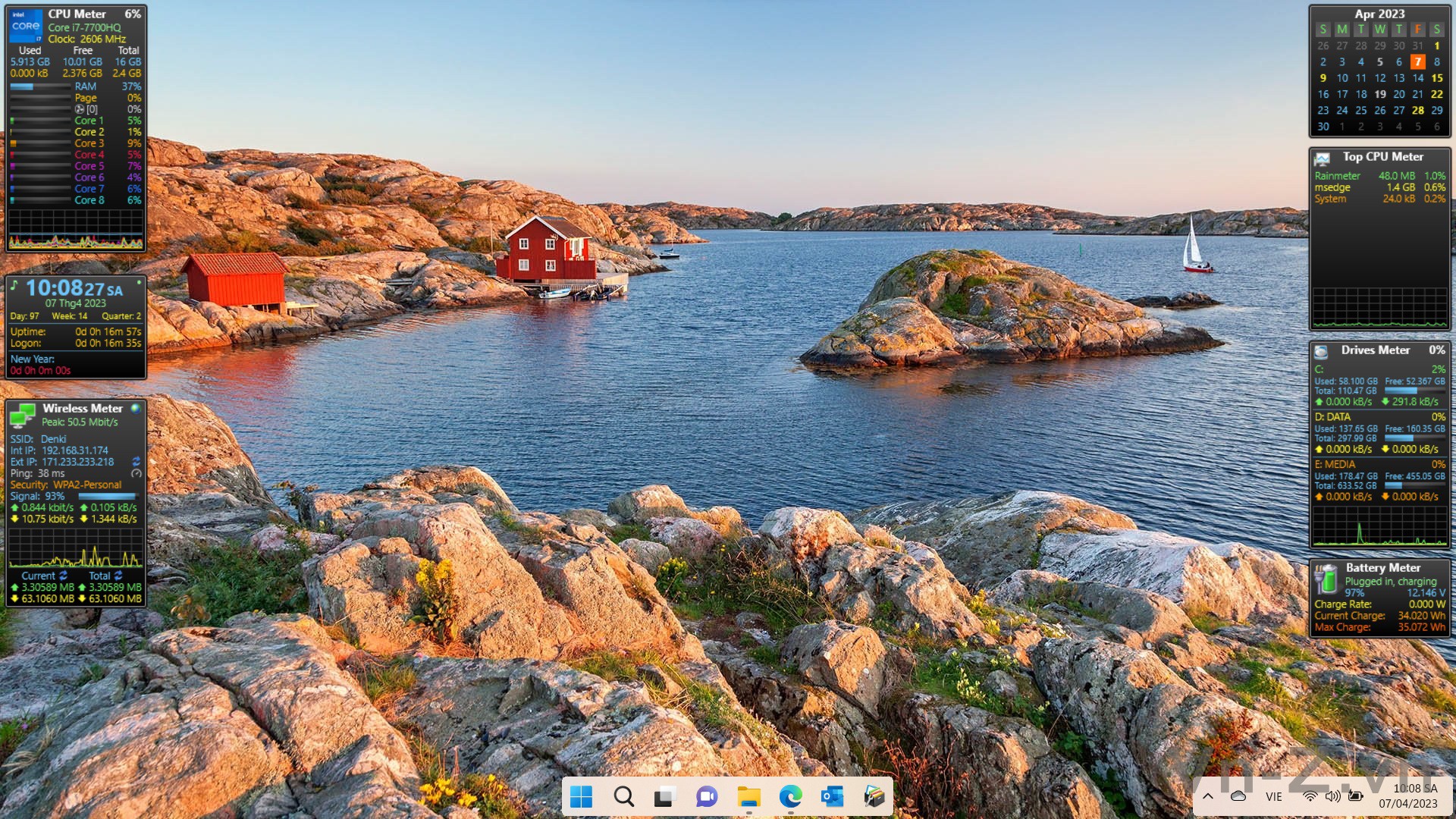Click the Rainmeter process row
This screenshot has height=819, width=1456.
[x=1379, y=176]
